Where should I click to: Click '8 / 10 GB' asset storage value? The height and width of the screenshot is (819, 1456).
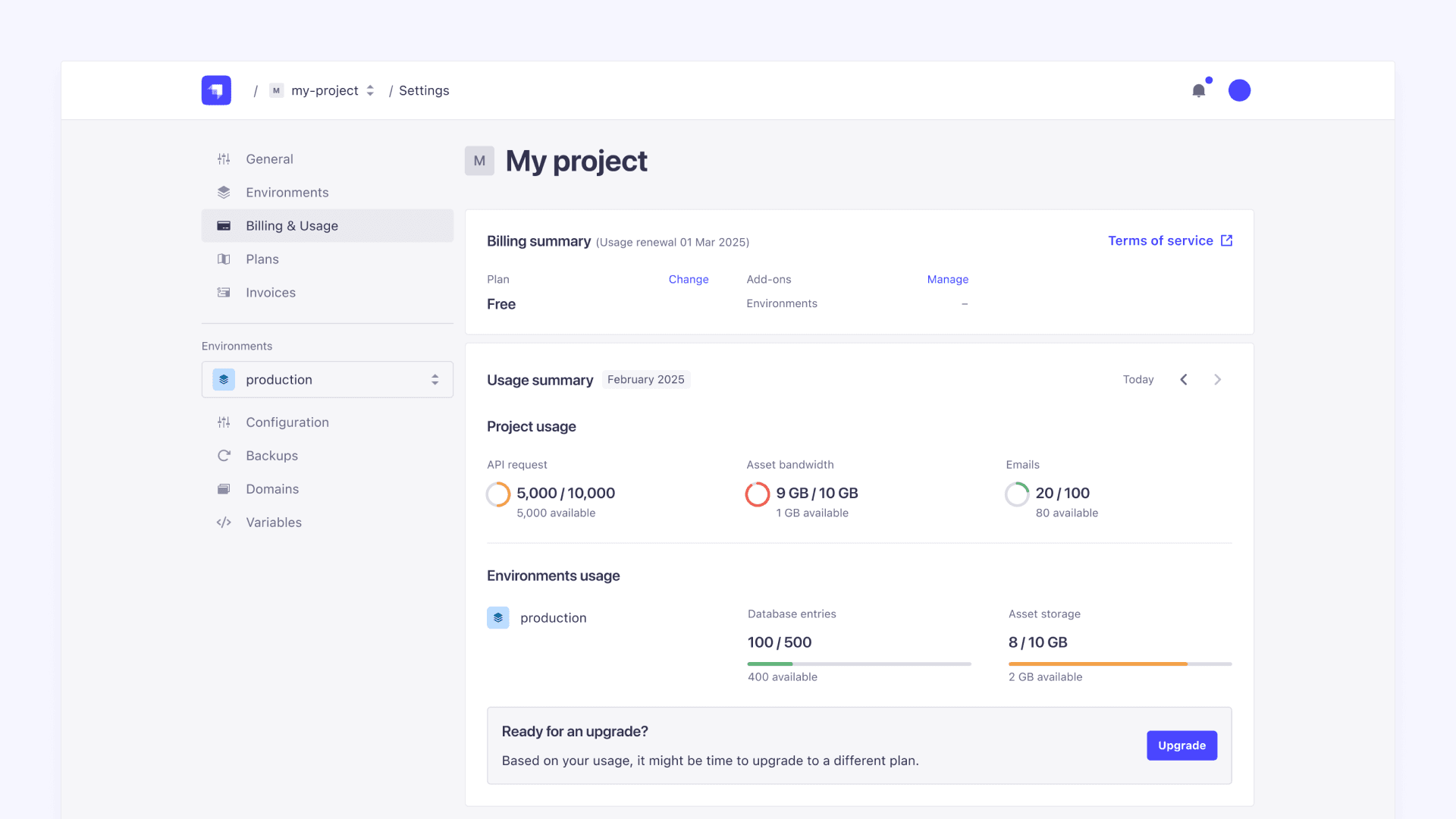click(x=1038, y=642)
